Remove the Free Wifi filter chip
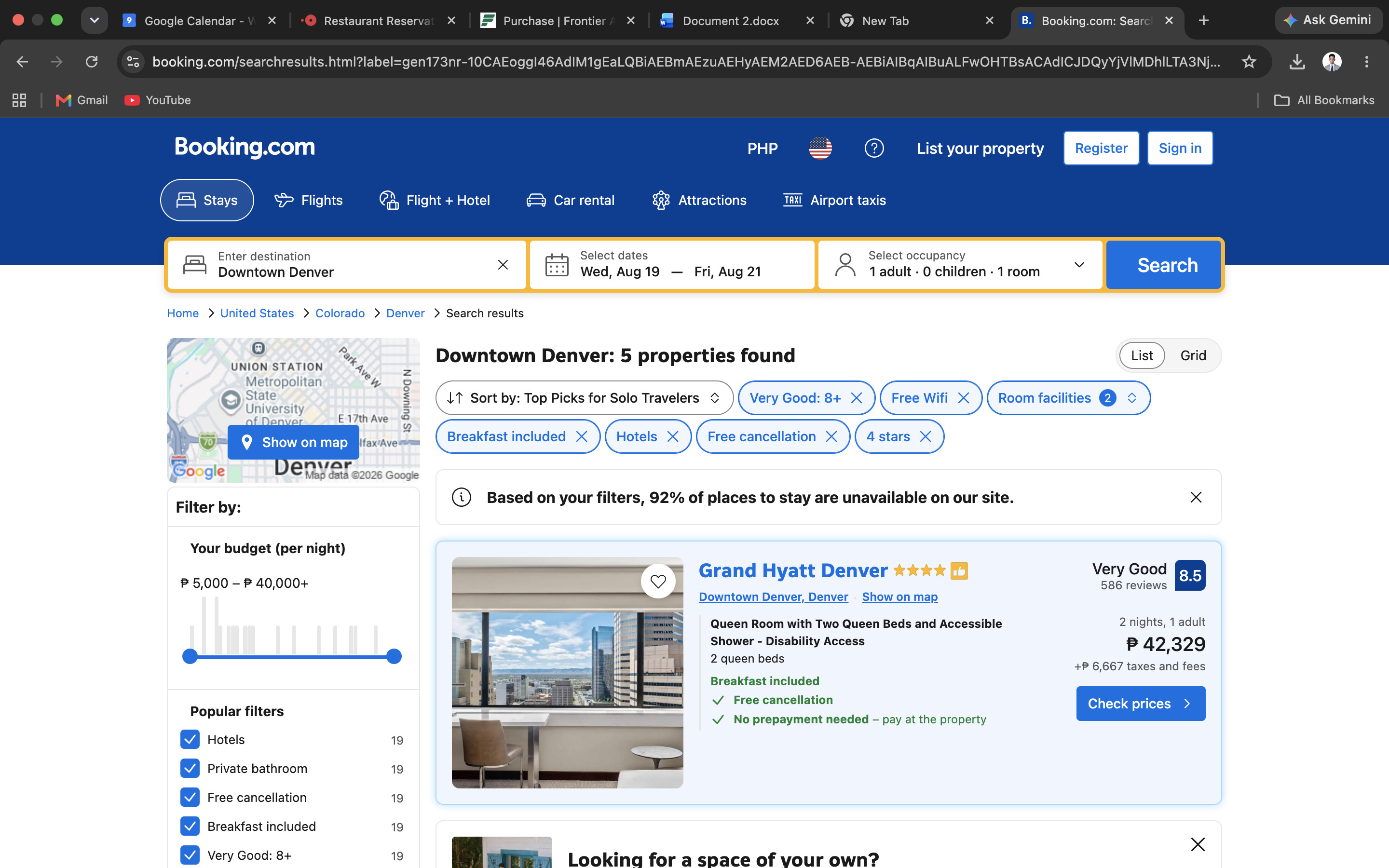The width and height of the screenshot is (1389, 868). click(964, 398)
